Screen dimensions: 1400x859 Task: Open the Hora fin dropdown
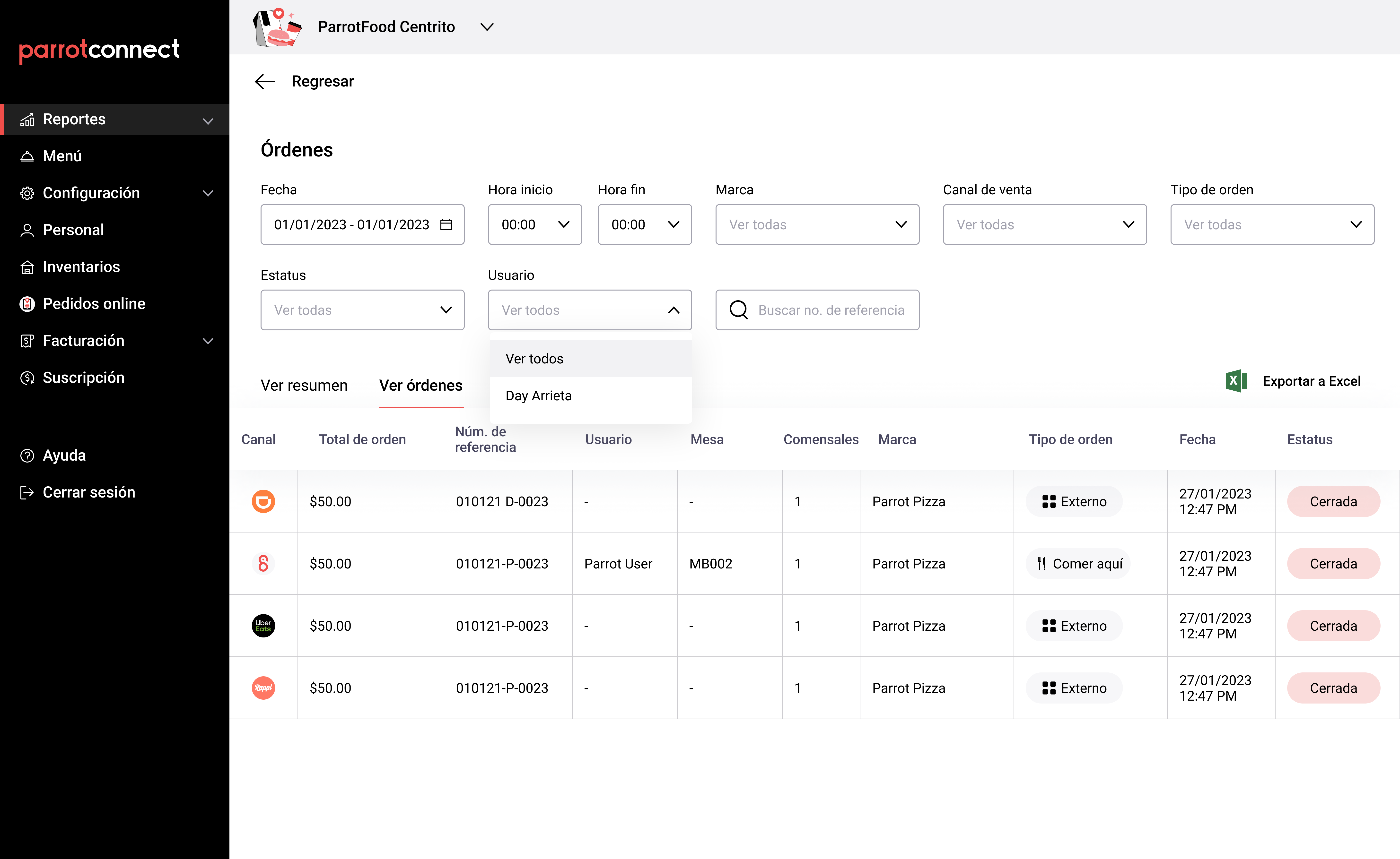click(645, 225)
